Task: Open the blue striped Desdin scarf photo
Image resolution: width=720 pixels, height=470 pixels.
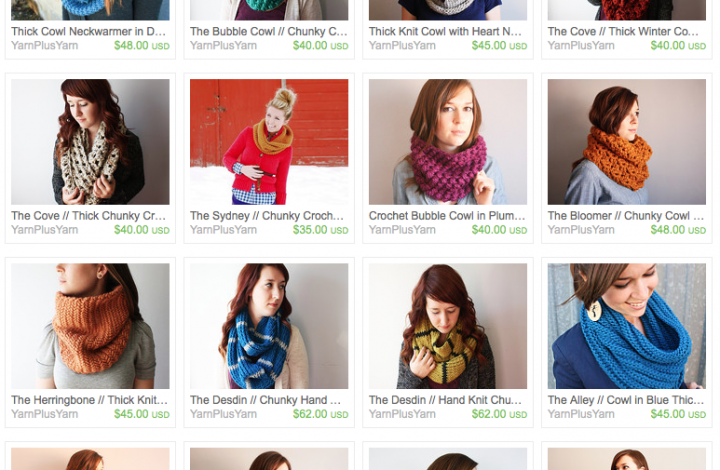Action: point(269,326)
